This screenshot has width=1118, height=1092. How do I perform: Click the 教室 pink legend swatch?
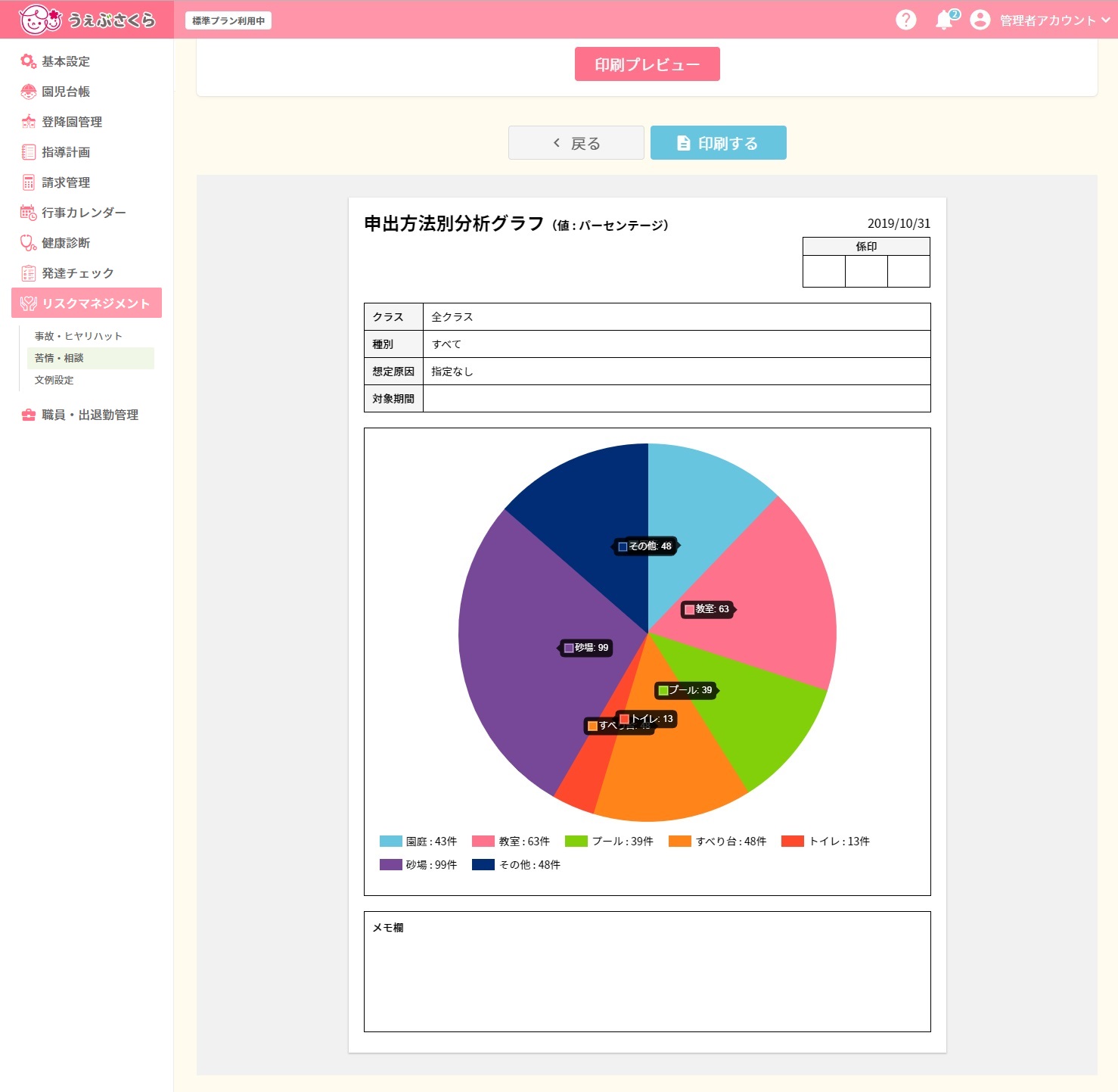[x=483, y=841]
